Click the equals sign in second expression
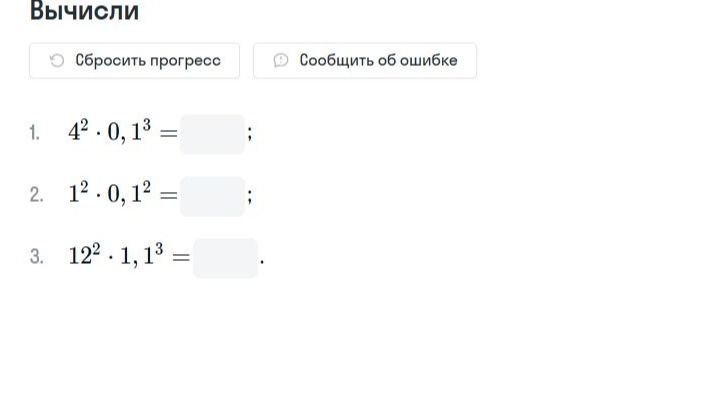Screen dimensions: 702x418 pyautogui.click(x=168, y=195)
